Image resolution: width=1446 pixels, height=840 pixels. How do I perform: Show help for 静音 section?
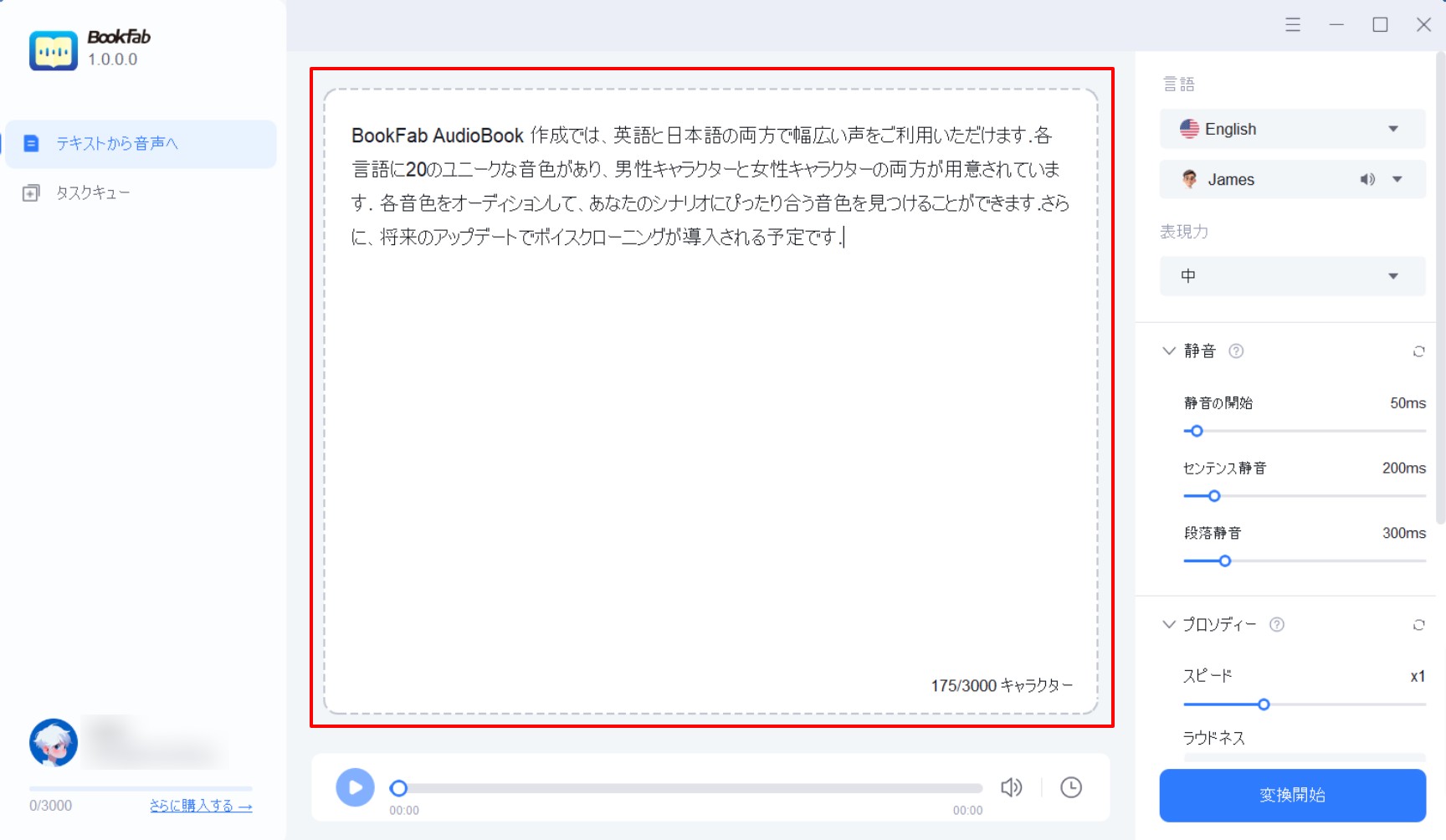tap(1236, 351)
